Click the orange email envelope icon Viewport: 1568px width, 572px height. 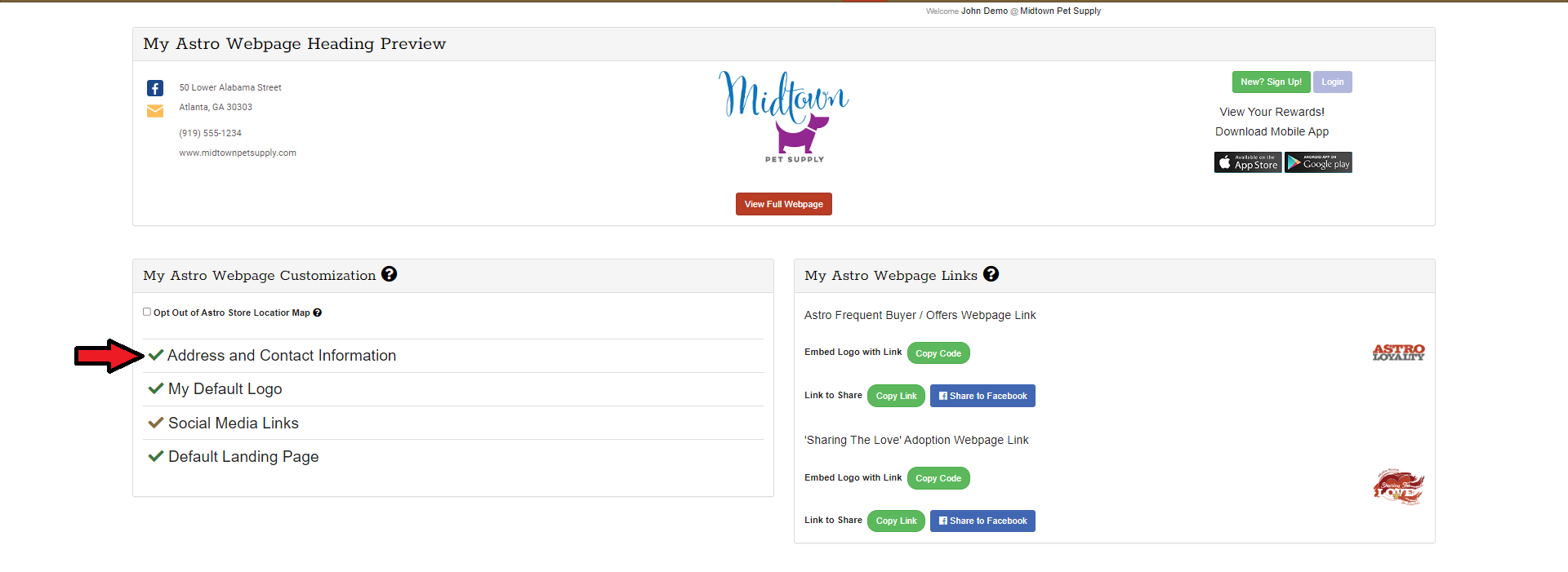[x=155, y=111]
